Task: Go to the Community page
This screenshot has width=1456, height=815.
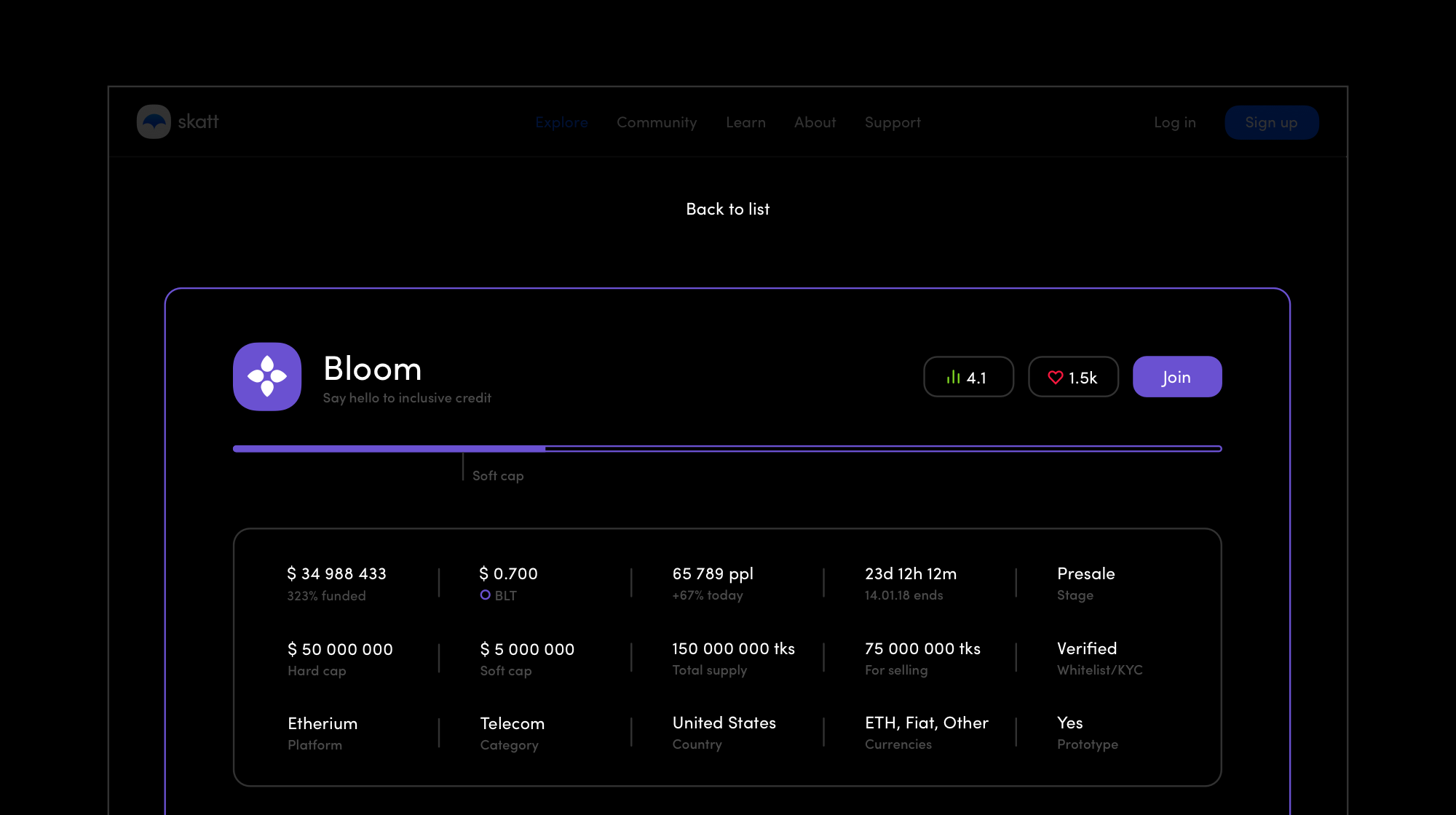Action: [657, 122]
